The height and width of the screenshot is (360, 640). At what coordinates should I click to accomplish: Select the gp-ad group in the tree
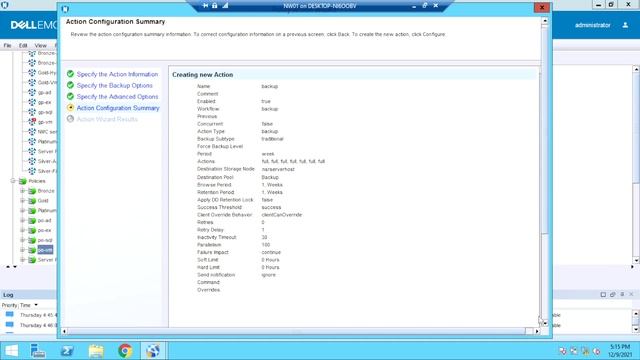click(44, 92)
